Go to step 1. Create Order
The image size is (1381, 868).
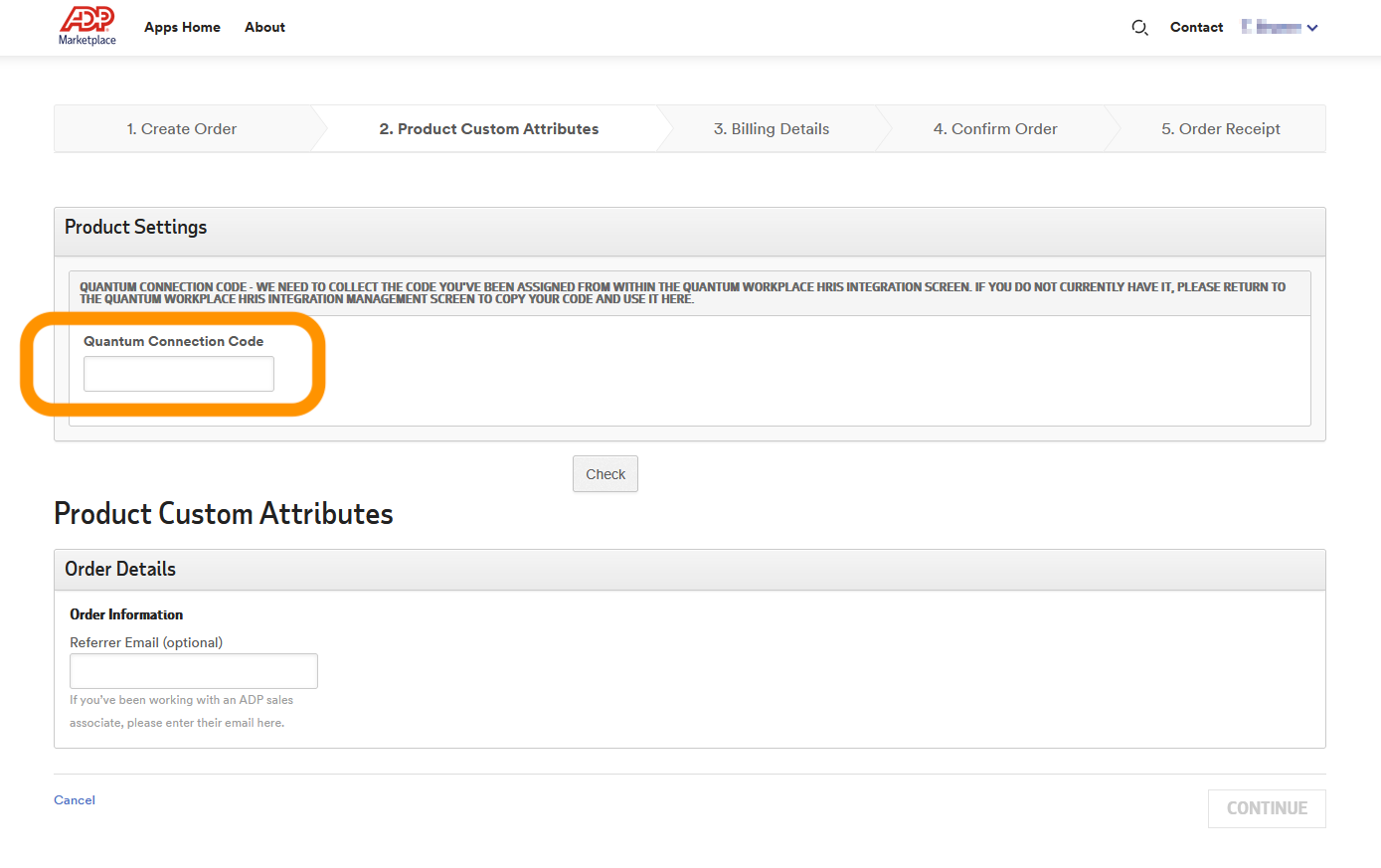pos(182,128)
